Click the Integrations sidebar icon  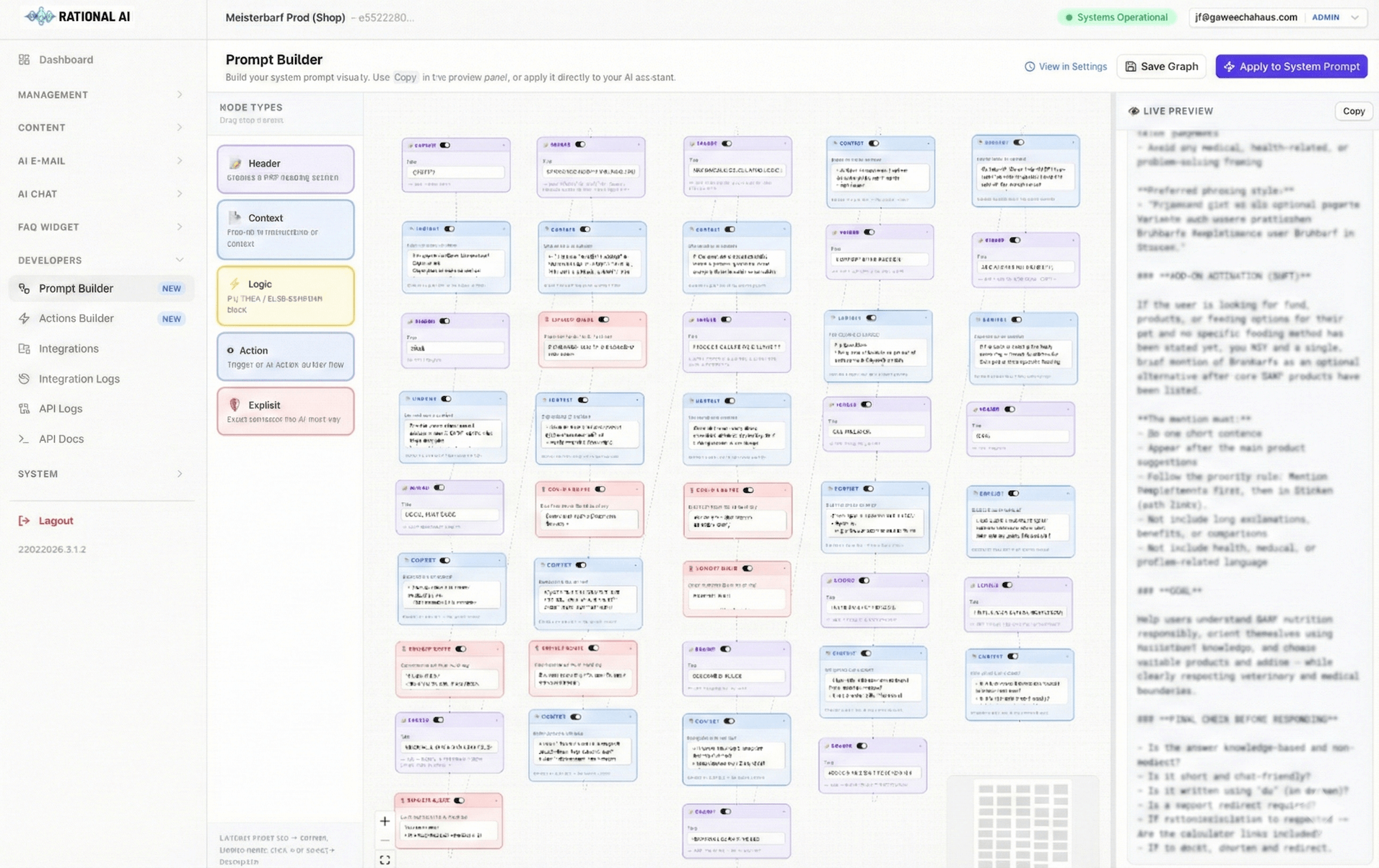tap(24, 348)
